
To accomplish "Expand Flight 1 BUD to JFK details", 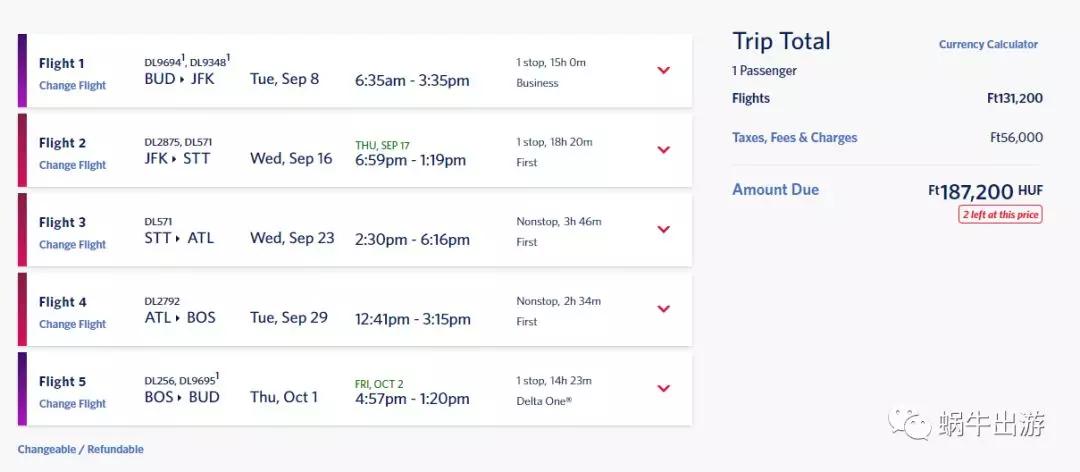I will [x=663, y=70].
